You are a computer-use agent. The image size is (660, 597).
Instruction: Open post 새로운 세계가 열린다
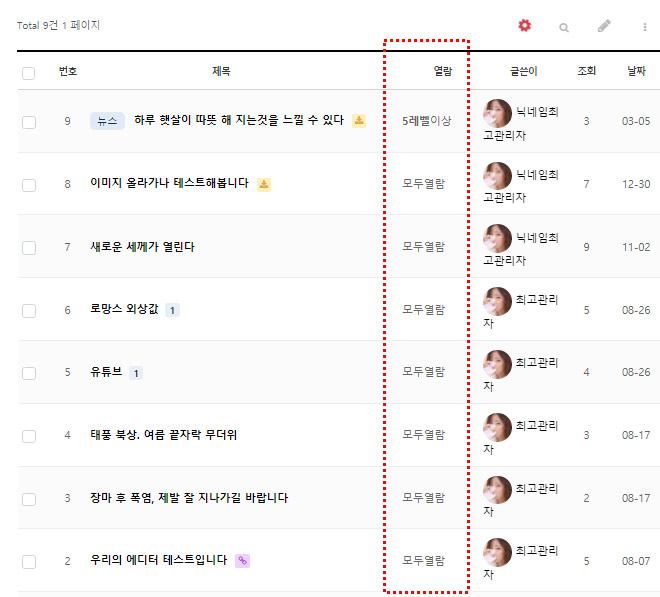(142, 247)
